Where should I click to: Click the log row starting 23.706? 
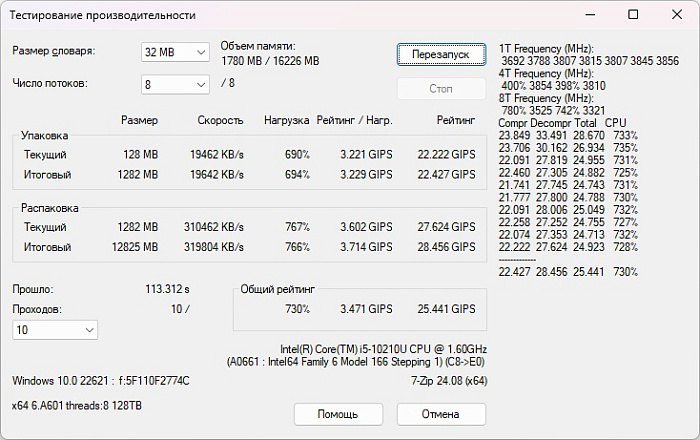[568, 148]
